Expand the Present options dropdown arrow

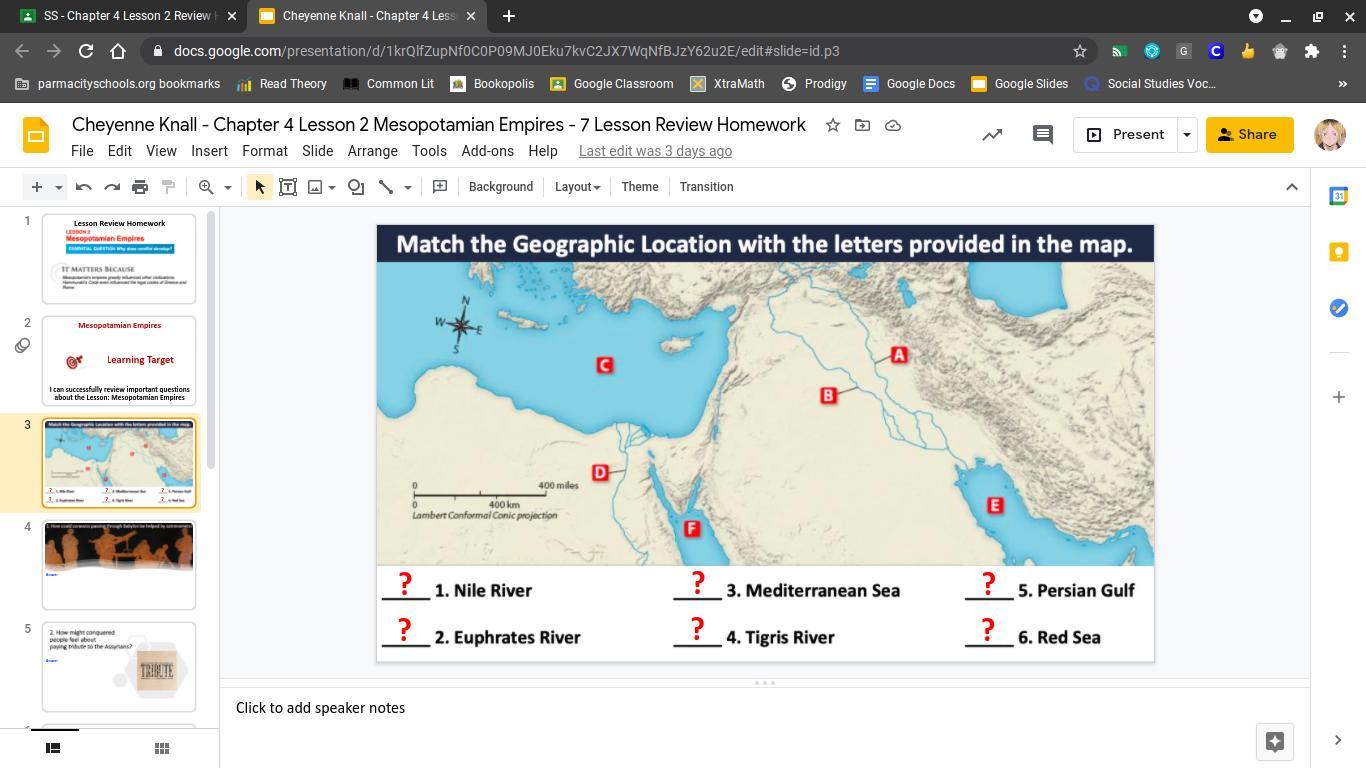[1186, 134]
